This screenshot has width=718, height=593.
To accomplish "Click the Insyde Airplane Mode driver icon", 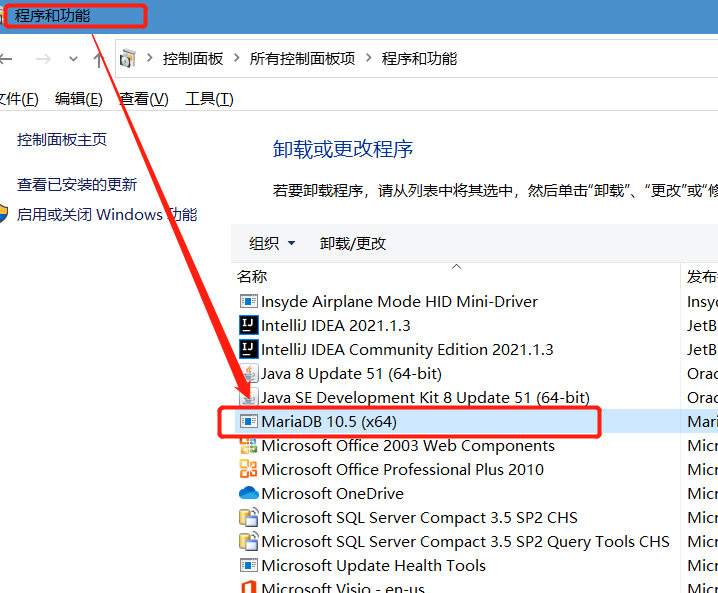I will tap(249, 301).
